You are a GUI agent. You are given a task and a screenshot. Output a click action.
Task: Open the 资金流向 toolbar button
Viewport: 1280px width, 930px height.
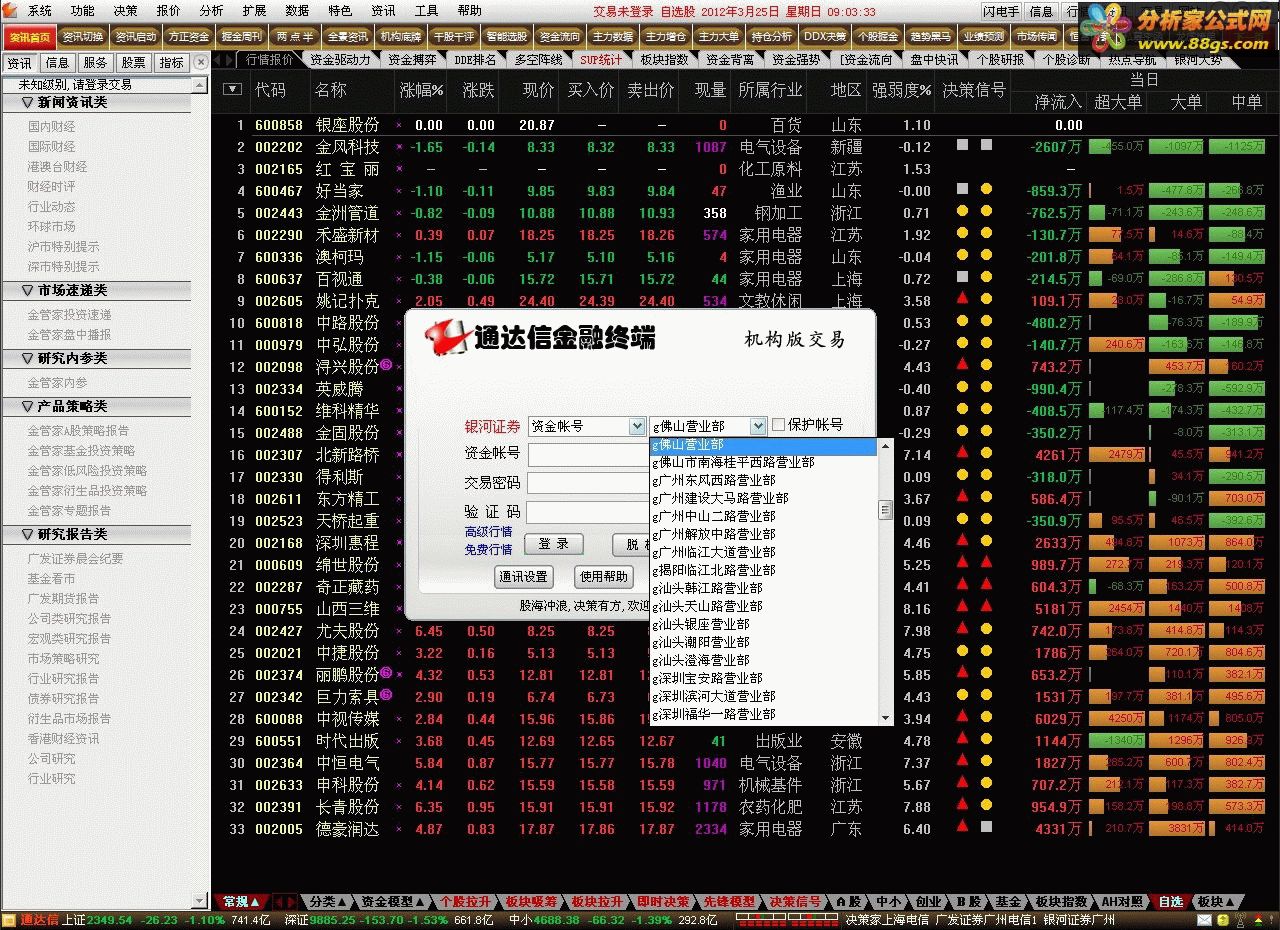[559, 36]
